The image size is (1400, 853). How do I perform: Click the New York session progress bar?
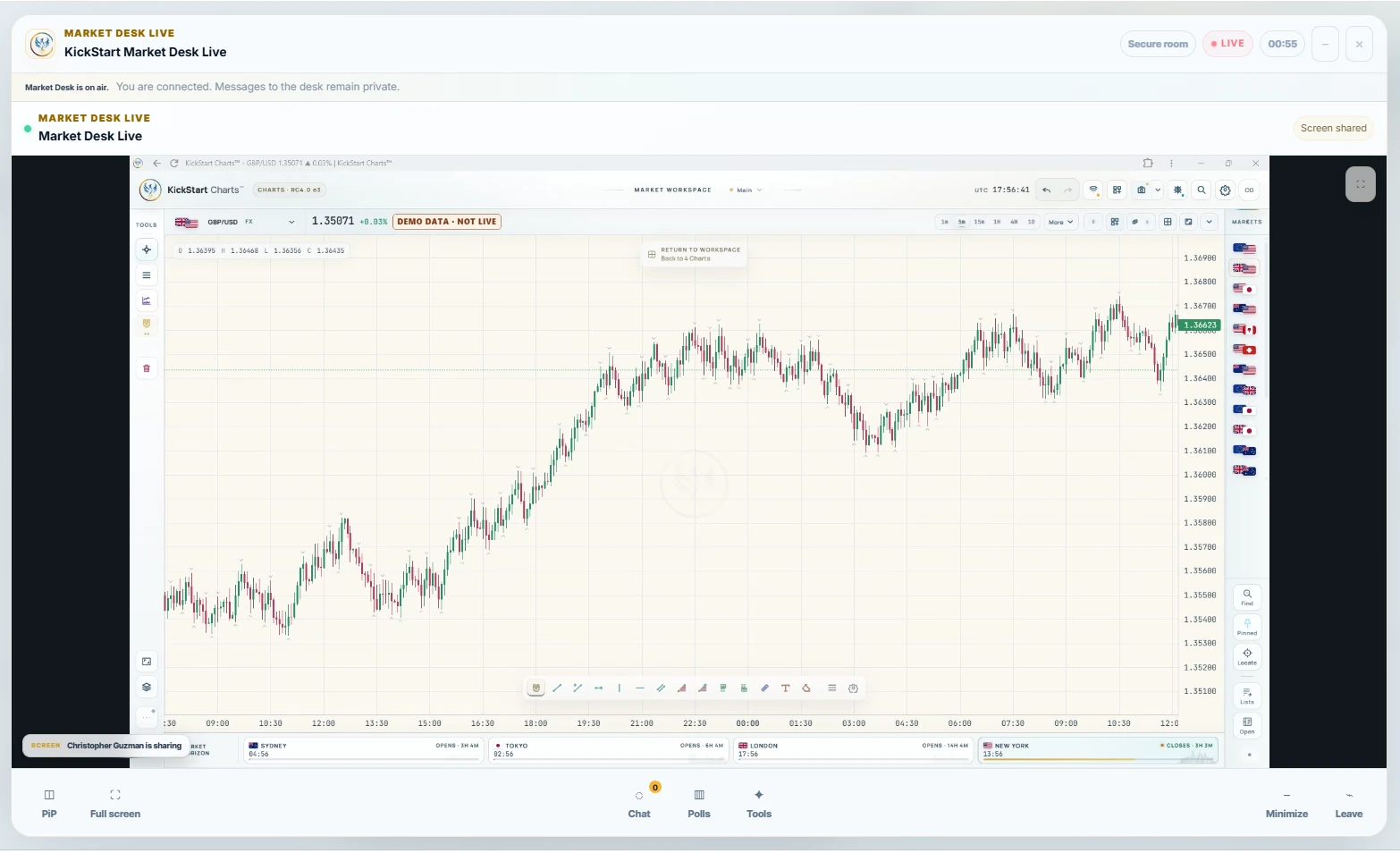1098,760
